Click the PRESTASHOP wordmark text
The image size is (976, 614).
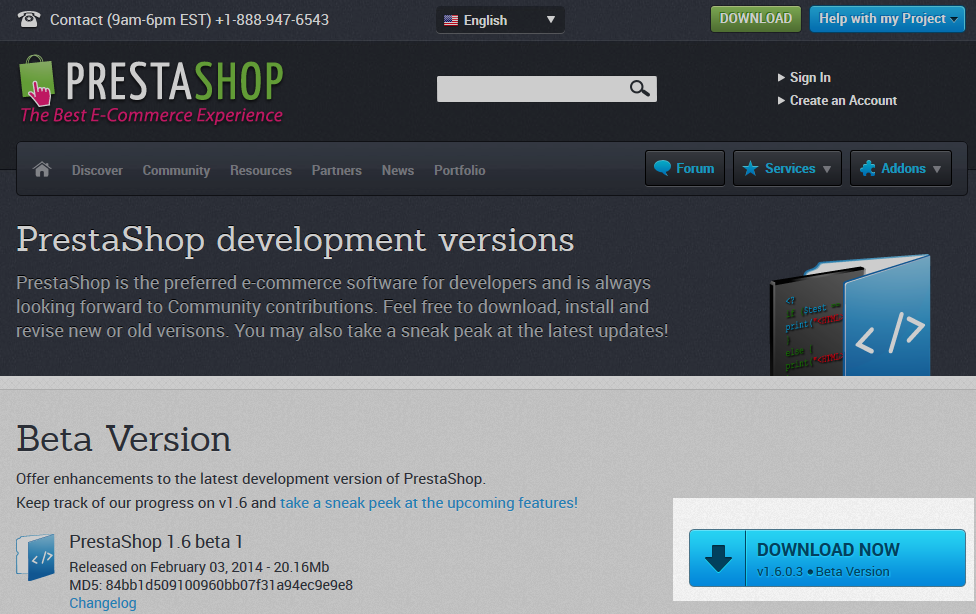[174, 81]
